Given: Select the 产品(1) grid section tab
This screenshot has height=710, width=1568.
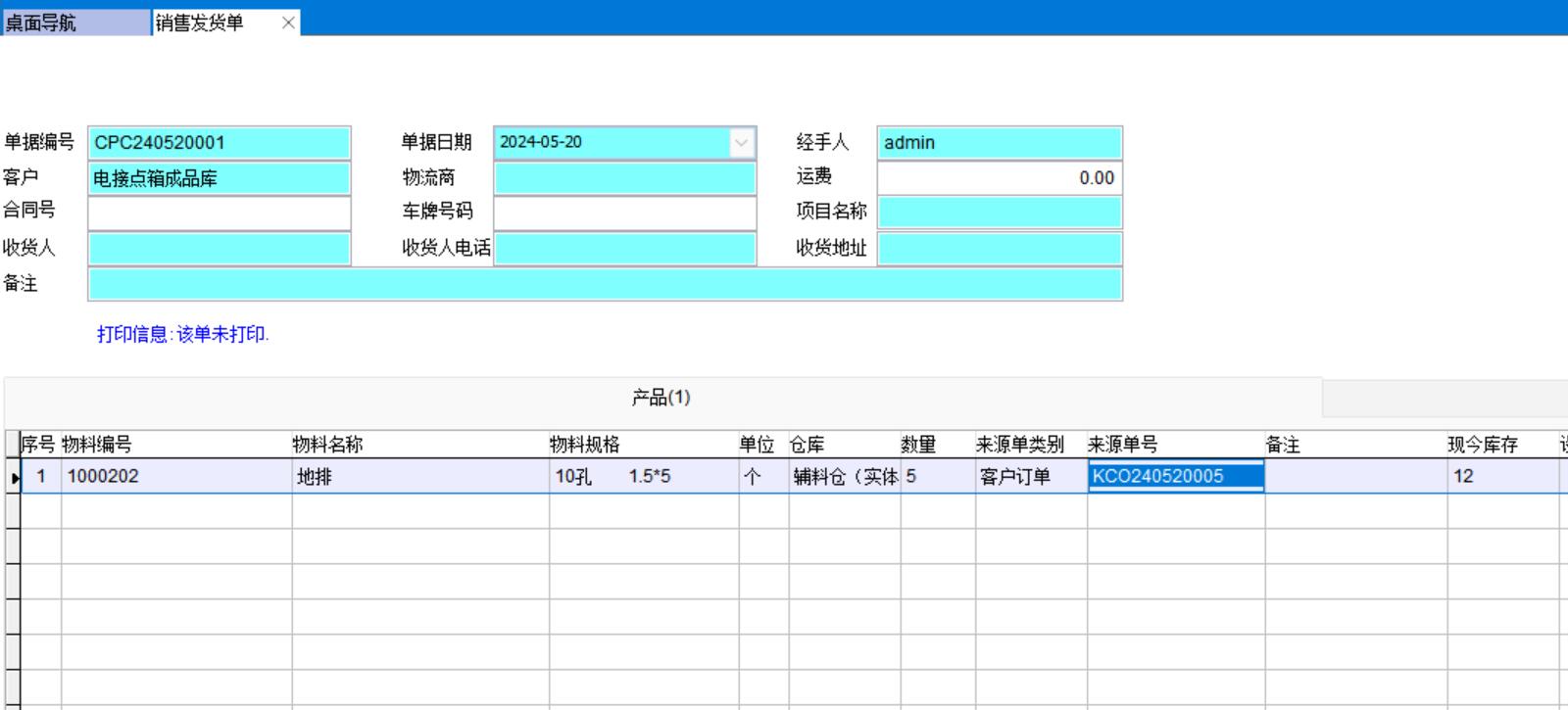Looking at the screenshot, I should 661,398.
